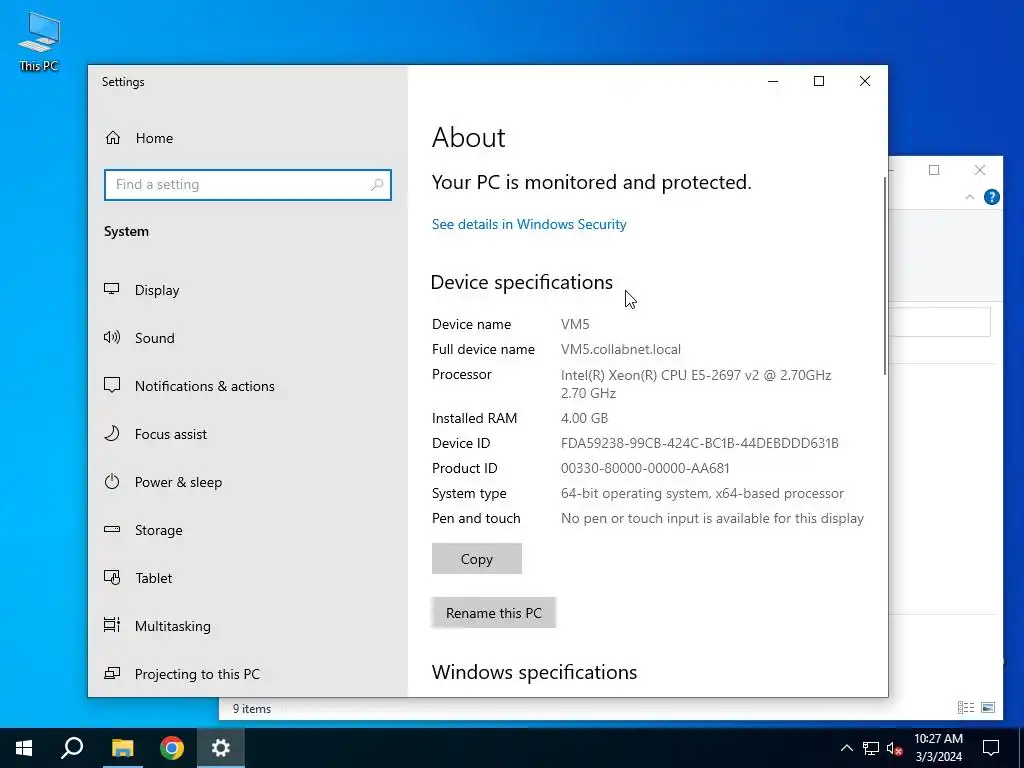Focus the Find a setting search box
The width and height of the screenshot is (1024, 768).
[x=248, y=185]
